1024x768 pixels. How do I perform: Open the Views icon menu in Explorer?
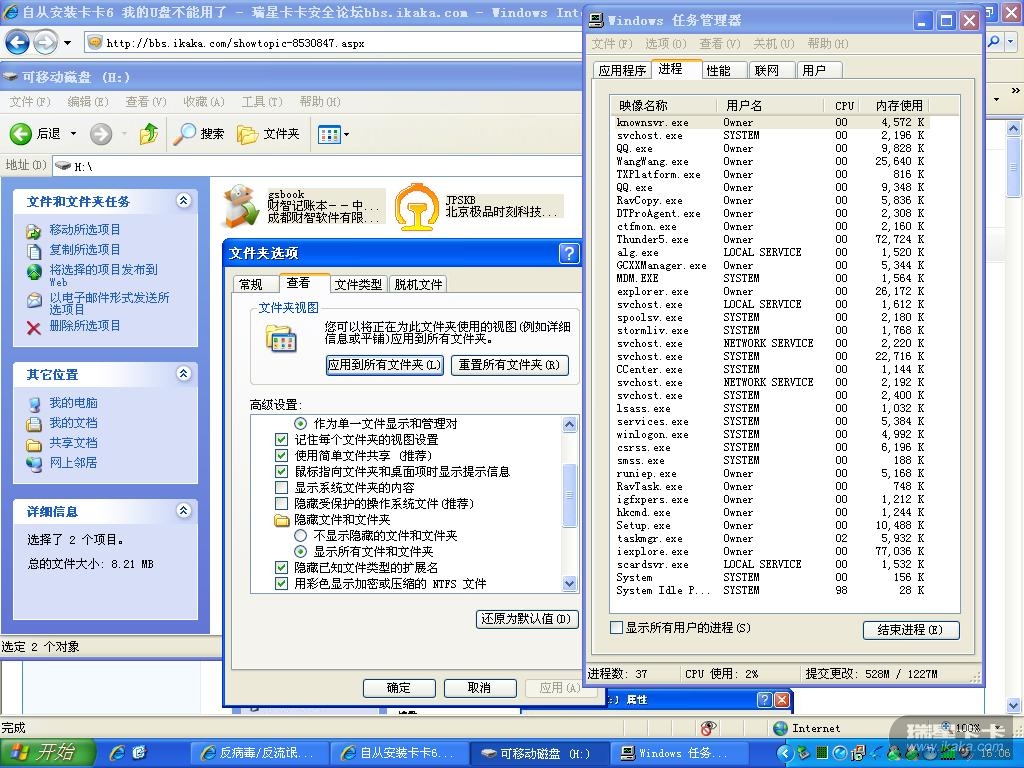click(x=328, y=135)
